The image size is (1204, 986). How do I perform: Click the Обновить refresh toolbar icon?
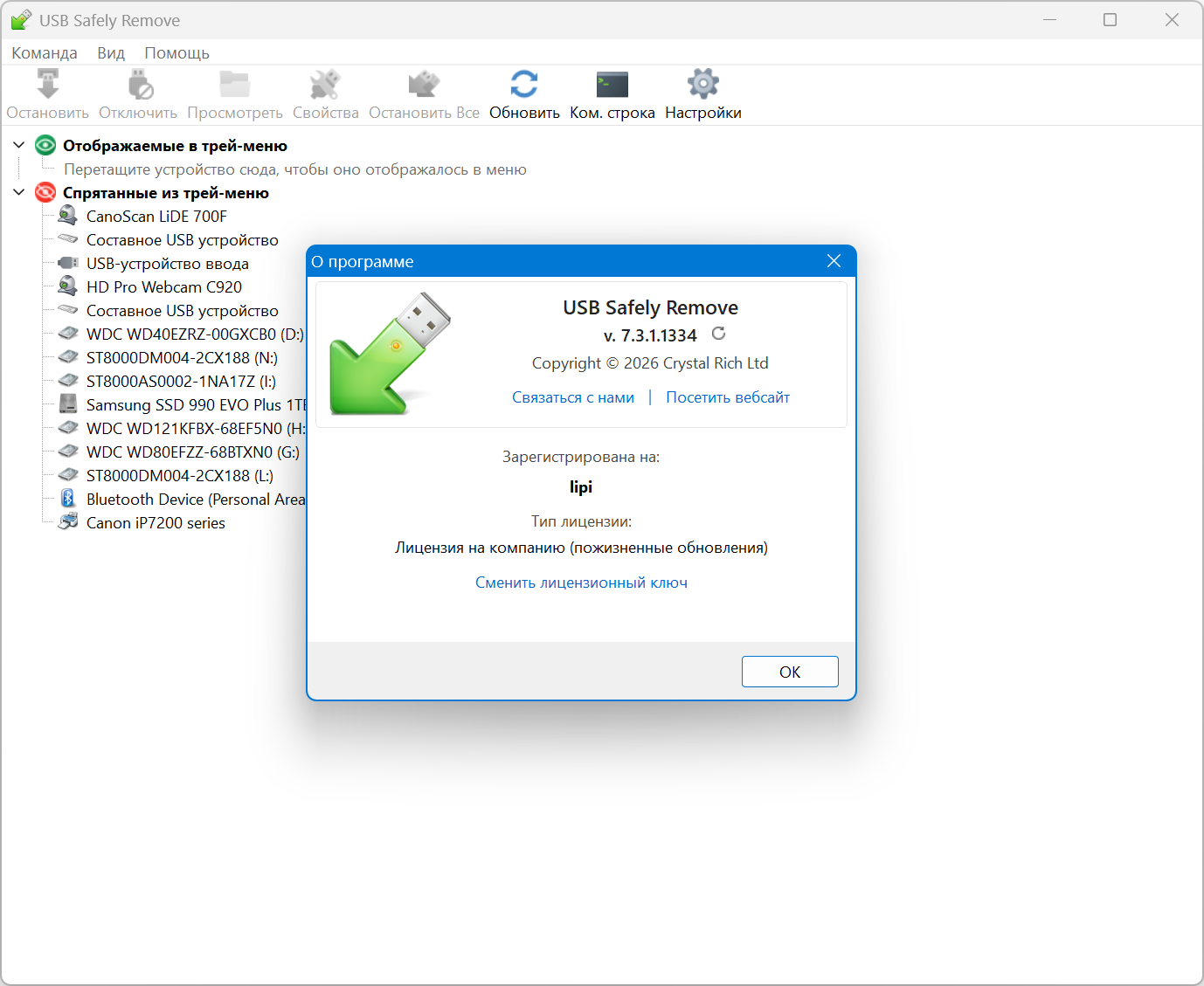click(x=524, y=86)
